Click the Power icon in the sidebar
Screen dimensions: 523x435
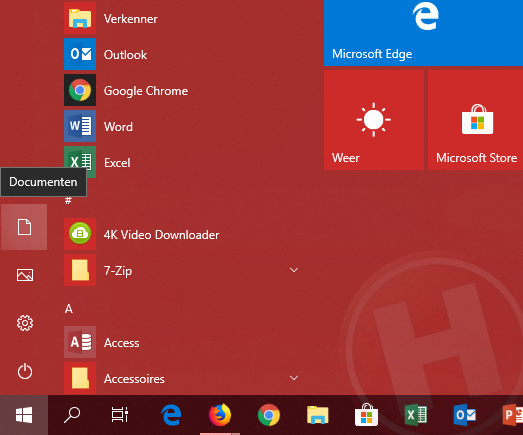(x=25, y=371)
